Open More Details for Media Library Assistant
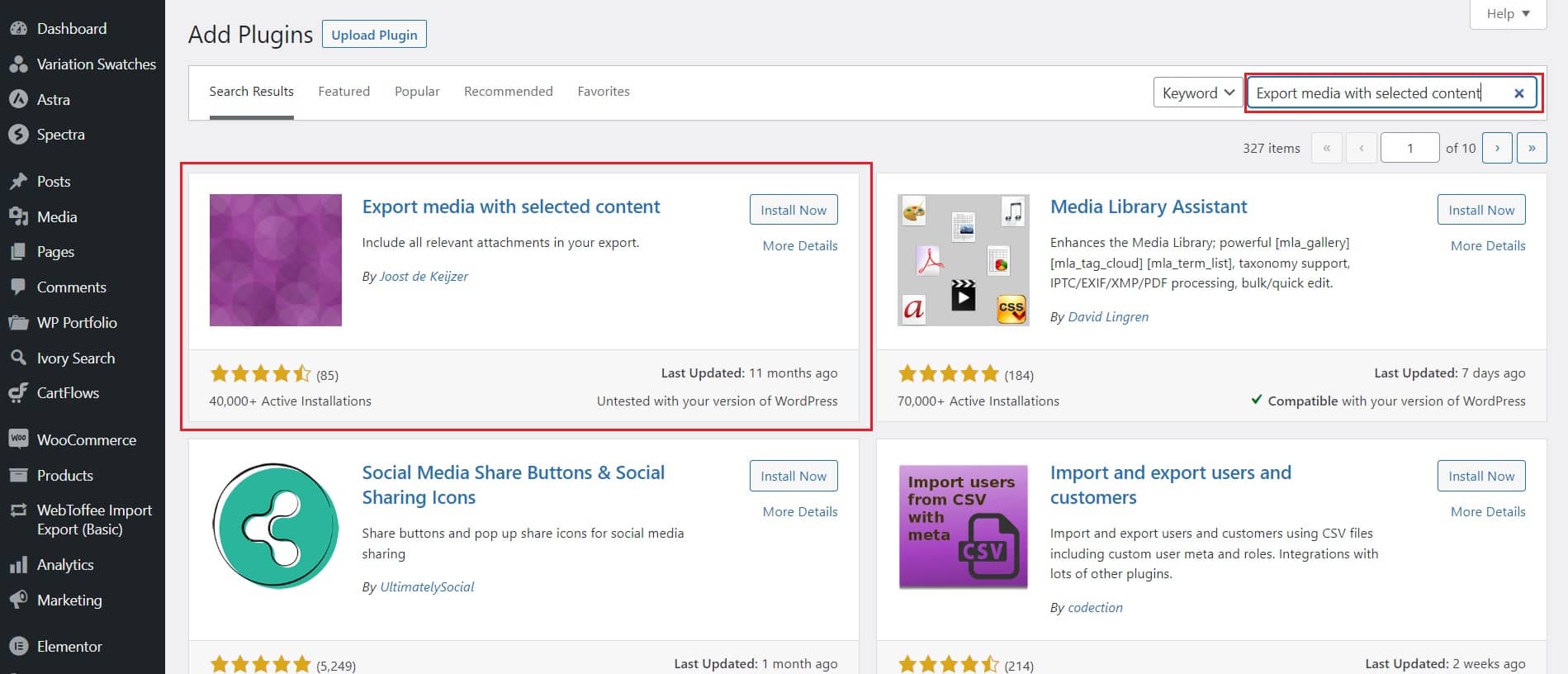Screen dimensions: 1568x674 (x=1488, y=245)
